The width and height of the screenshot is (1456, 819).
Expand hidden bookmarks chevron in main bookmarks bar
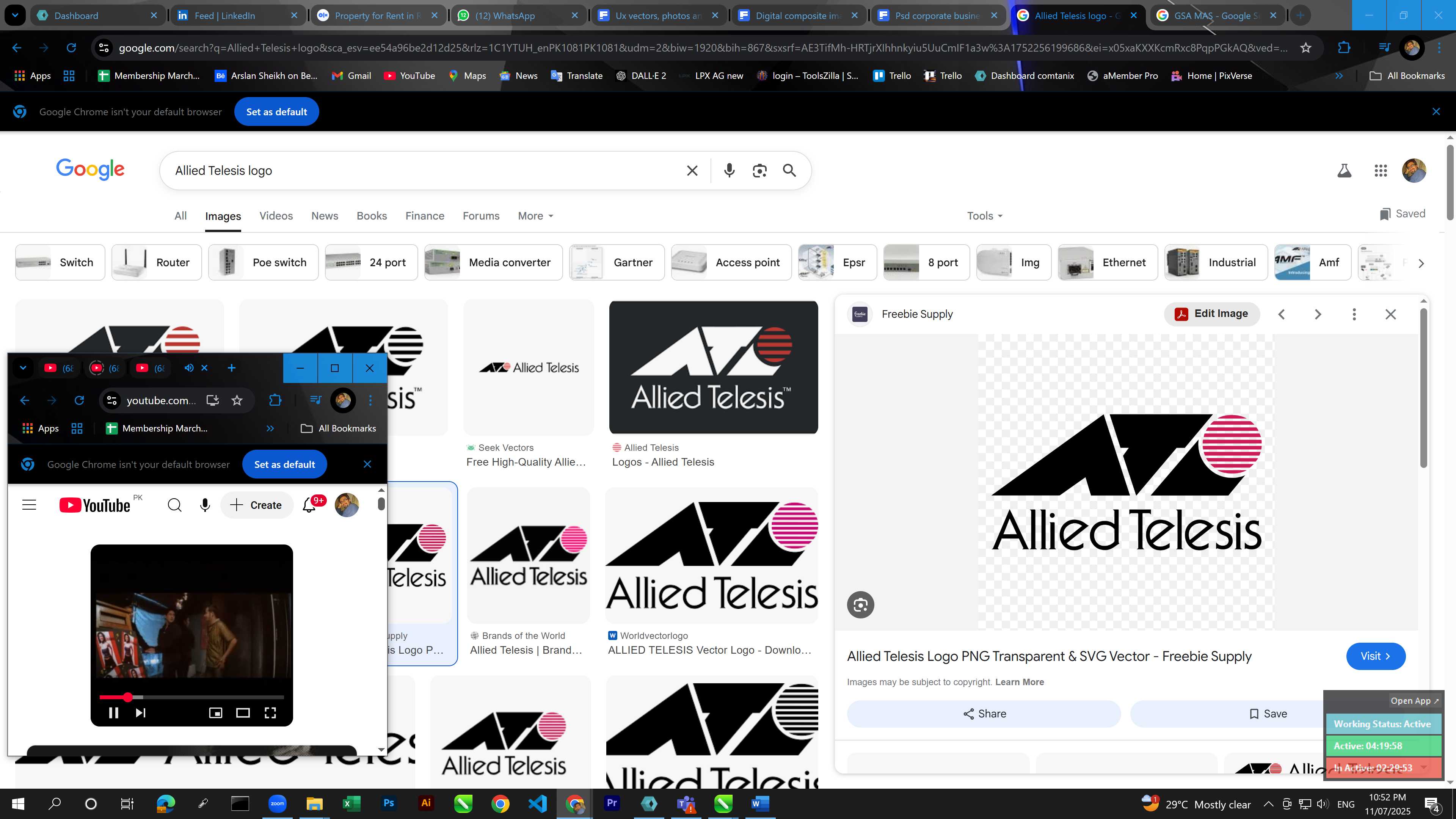pos(1339,76)
